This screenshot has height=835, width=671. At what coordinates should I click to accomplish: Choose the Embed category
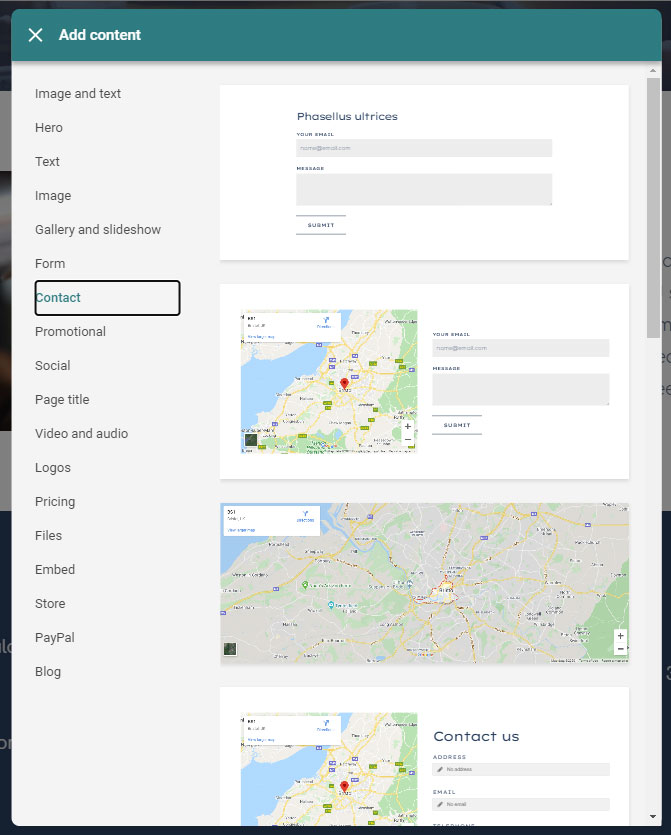(55, 570)
